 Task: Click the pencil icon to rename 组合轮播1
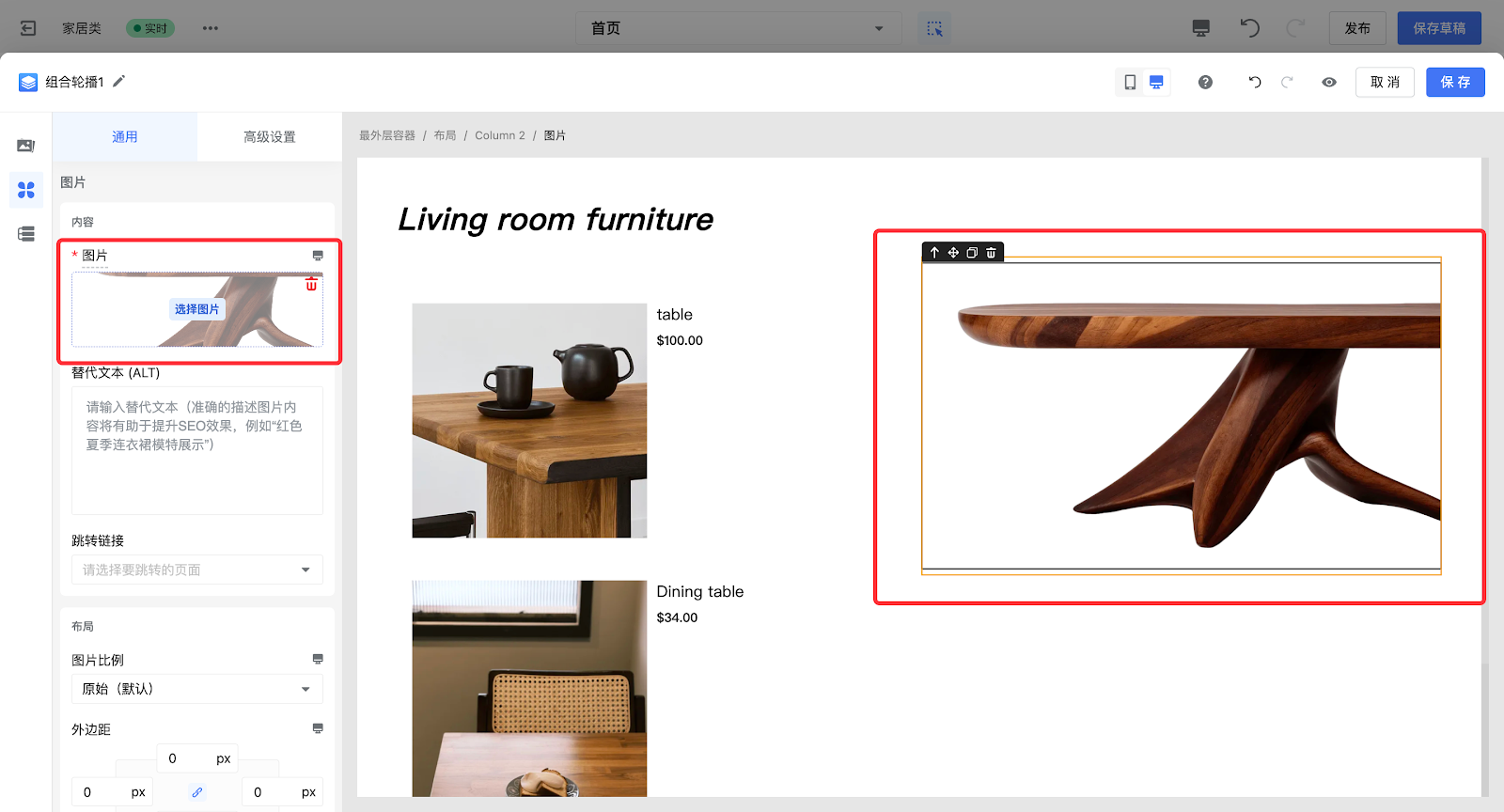click(x=119, y=82)
